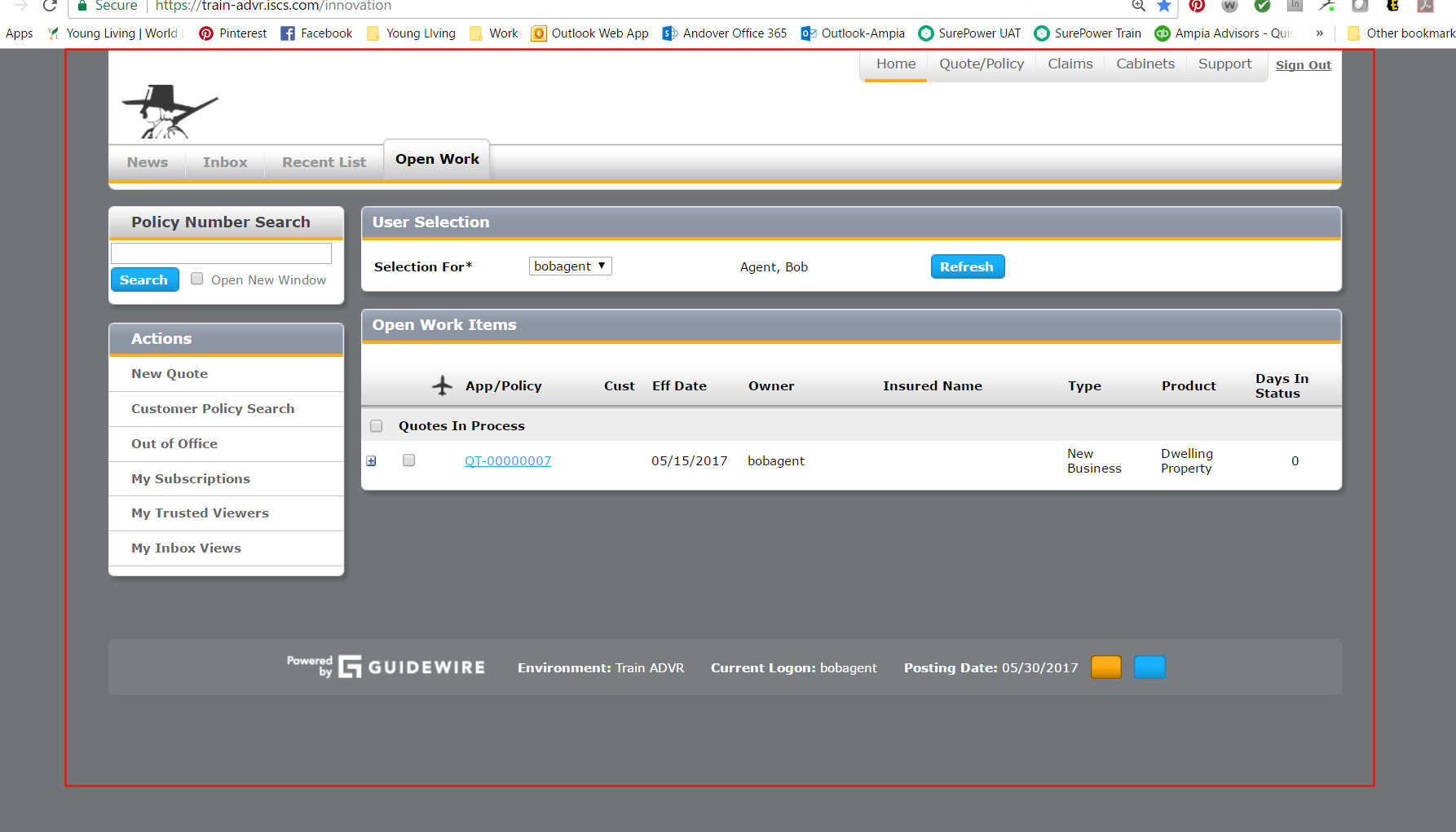Open the Facebook bookmark
This screenshot has height=832, width=1456.
[x=316, y=33]
